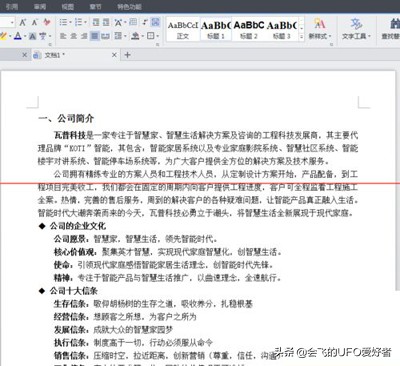Apply the paragraph shading fill
The width and height of the screenshot is (400, 366).
[x=135, y=36]
